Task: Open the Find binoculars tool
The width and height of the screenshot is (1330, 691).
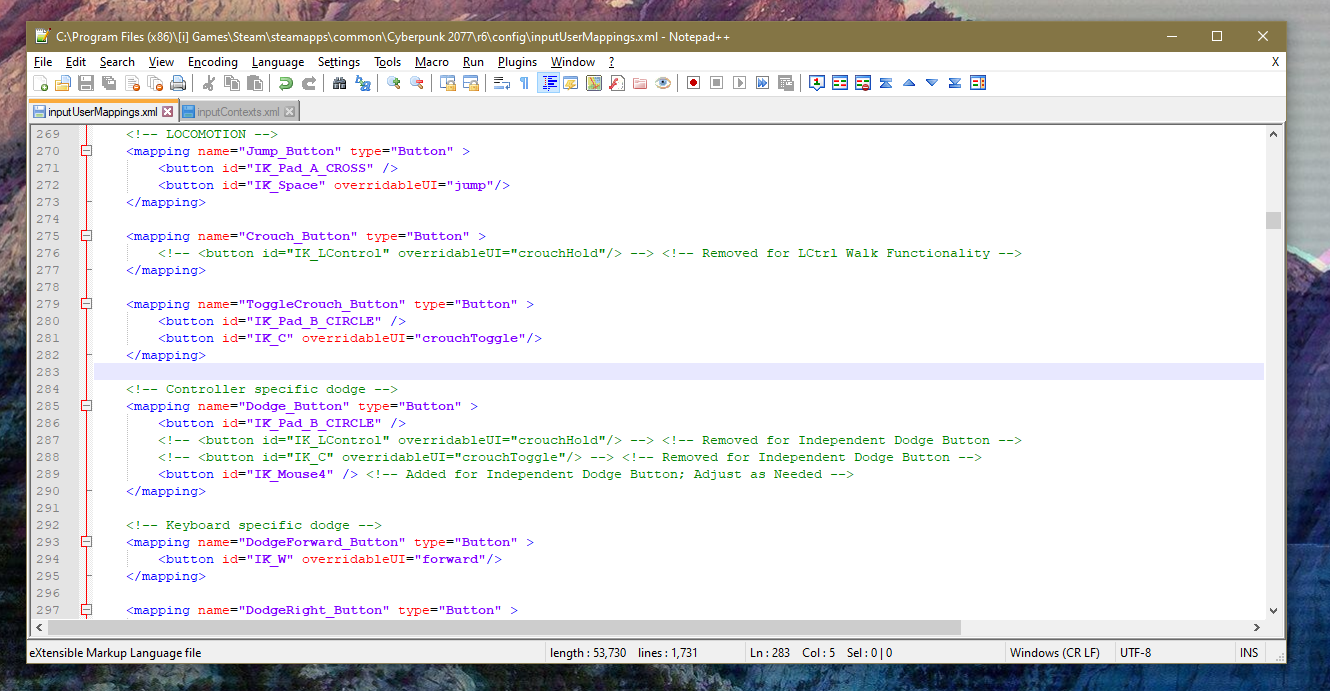Action: 339,83
